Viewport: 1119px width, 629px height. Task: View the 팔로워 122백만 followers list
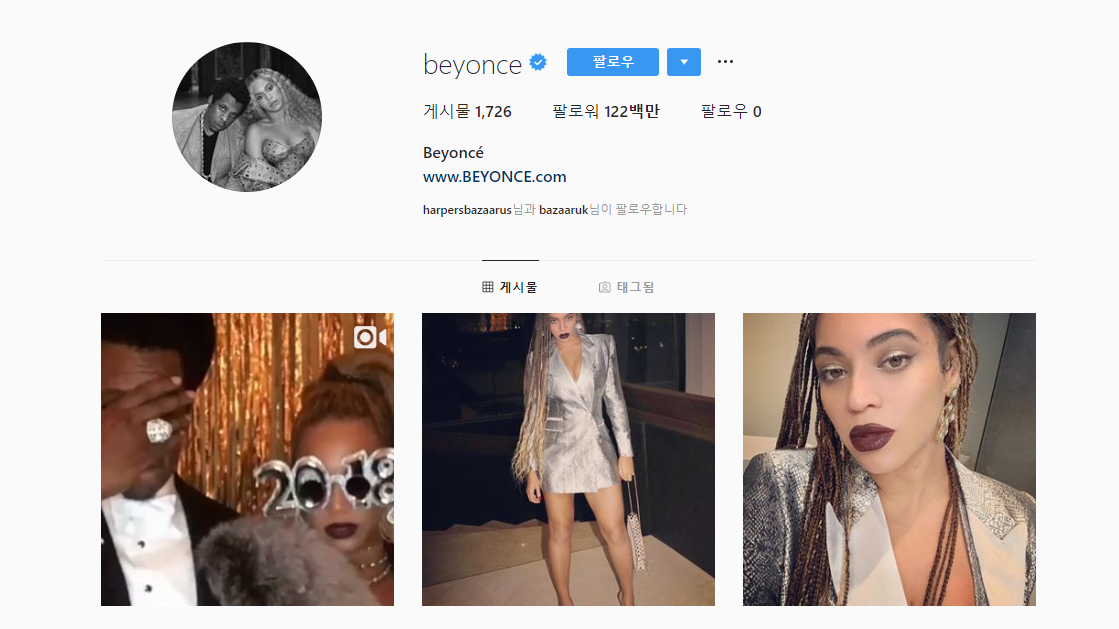click(x=605, y=111)
